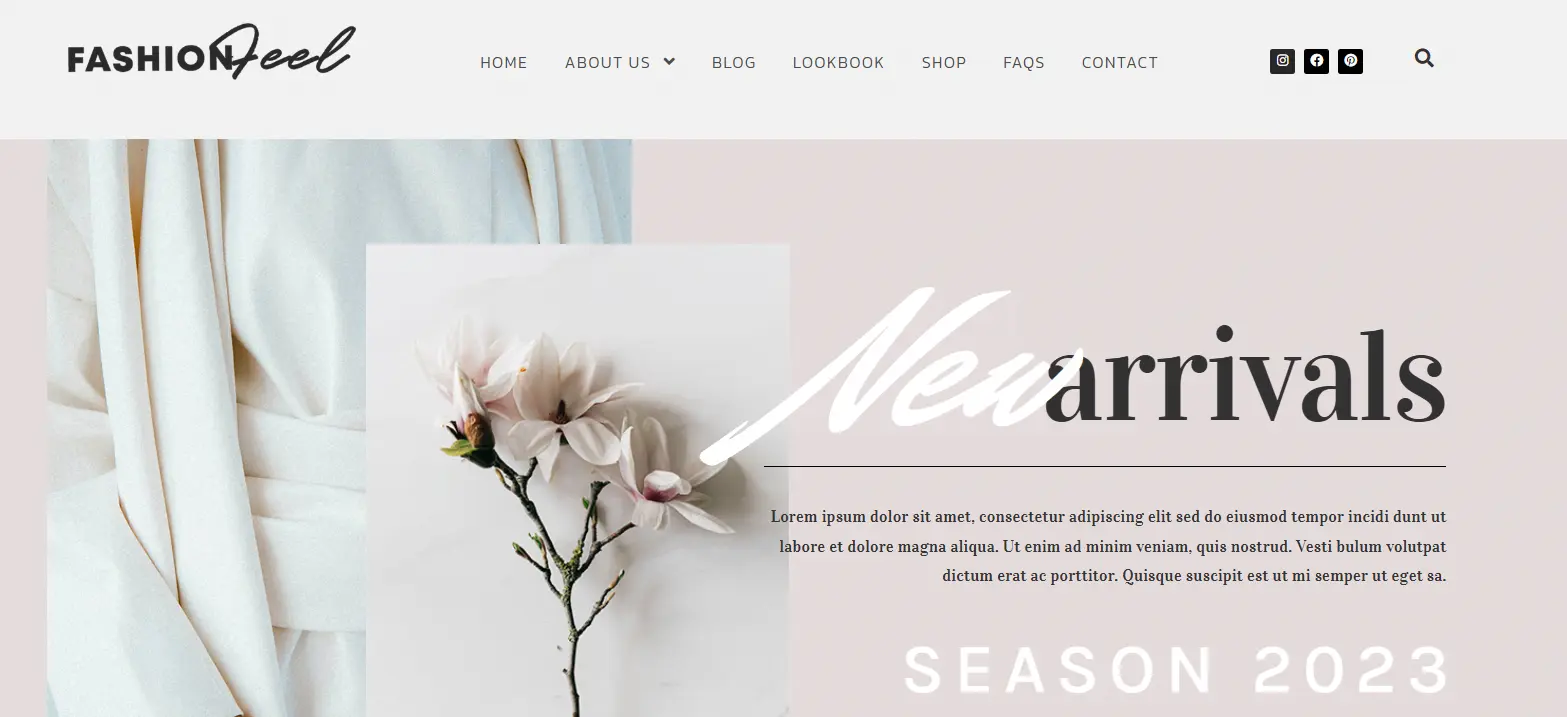Open the Facebook social icon

coord(1316,61)
